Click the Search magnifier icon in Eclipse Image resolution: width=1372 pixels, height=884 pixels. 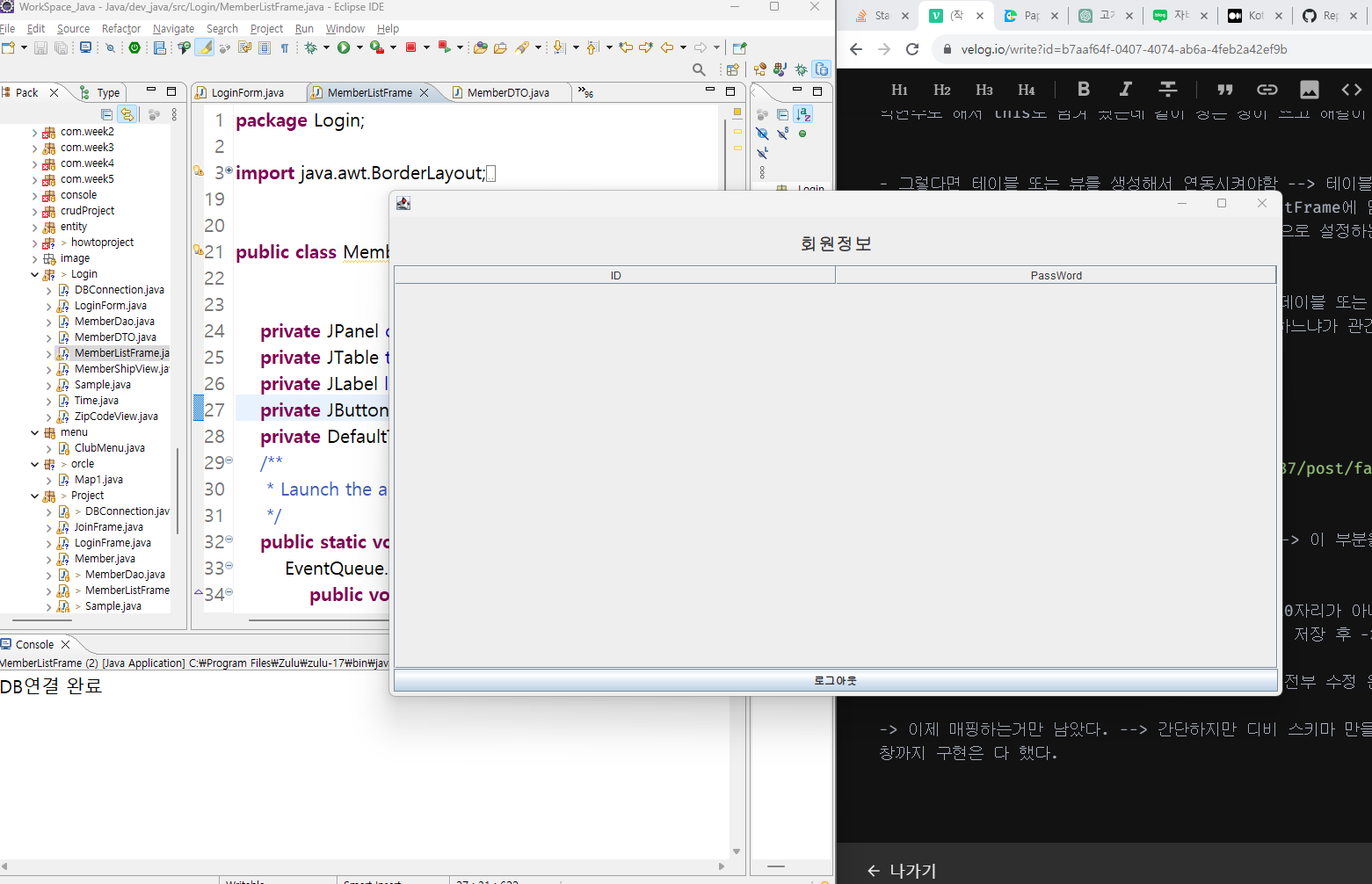[699, 69]
